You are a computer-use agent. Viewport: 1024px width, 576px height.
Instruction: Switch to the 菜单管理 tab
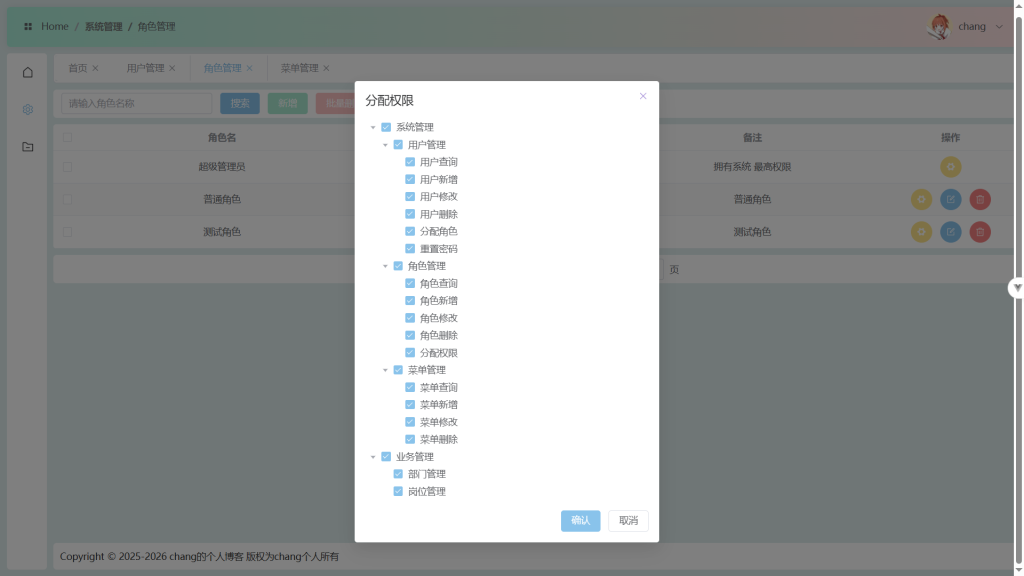(x=299, y=68)
